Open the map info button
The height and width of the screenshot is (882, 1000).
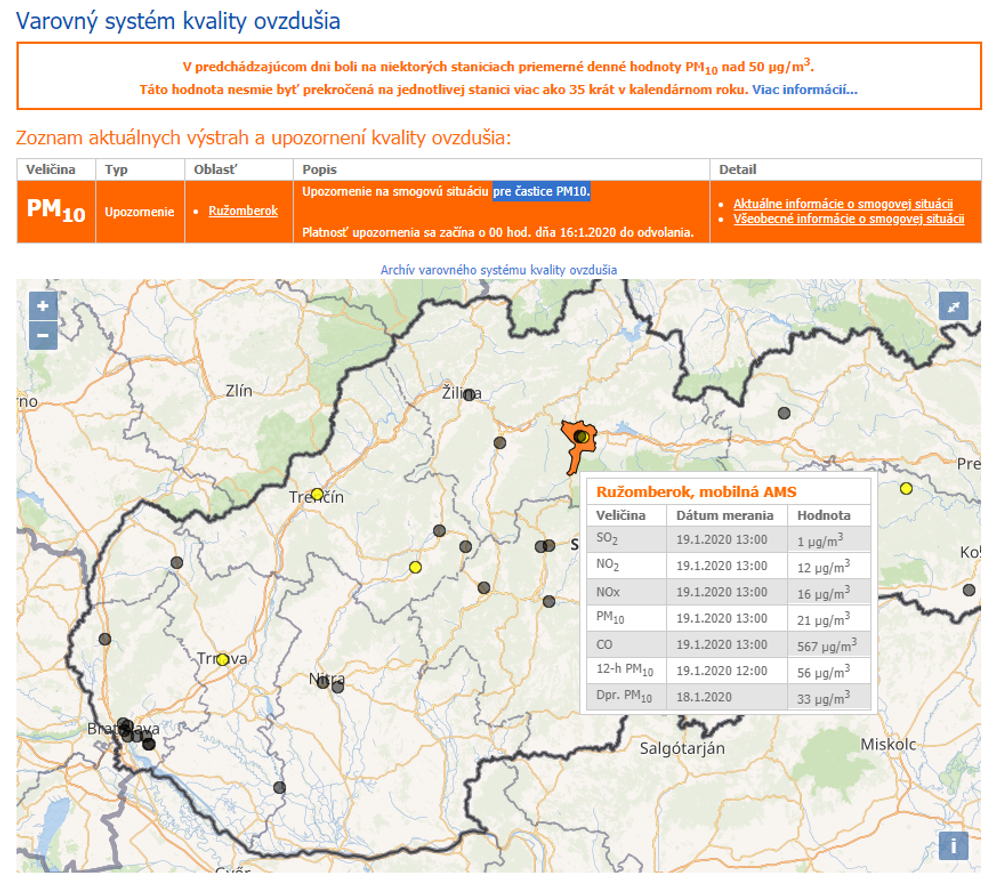[x=953, y=845]
